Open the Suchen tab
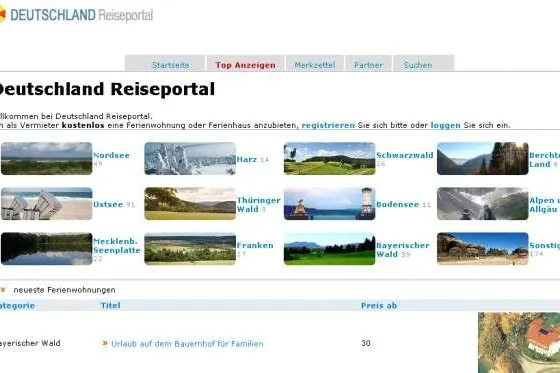 pyautogui.click(x=418, y=65)
